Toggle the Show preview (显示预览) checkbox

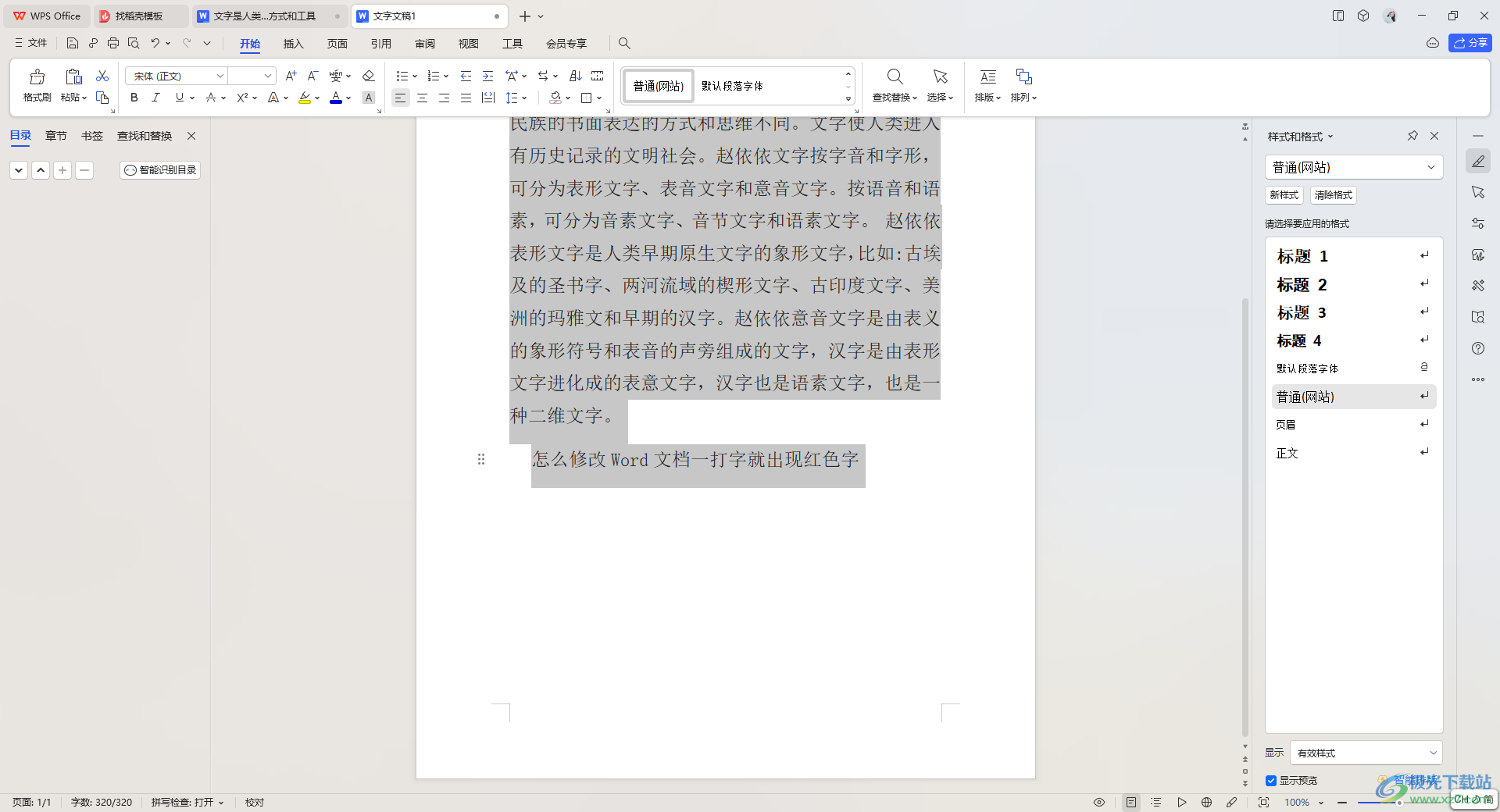(x=1271, y=780)
